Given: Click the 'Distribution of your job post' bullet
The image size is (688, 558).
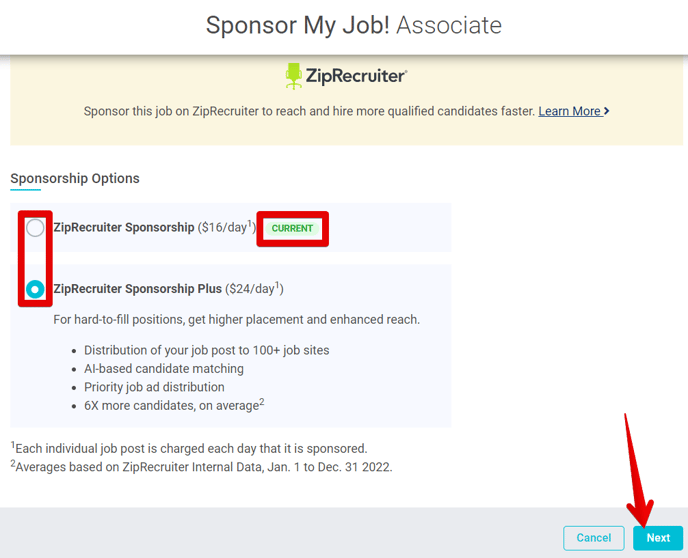Looking at the screenshot, I should (x=207, y=350).
